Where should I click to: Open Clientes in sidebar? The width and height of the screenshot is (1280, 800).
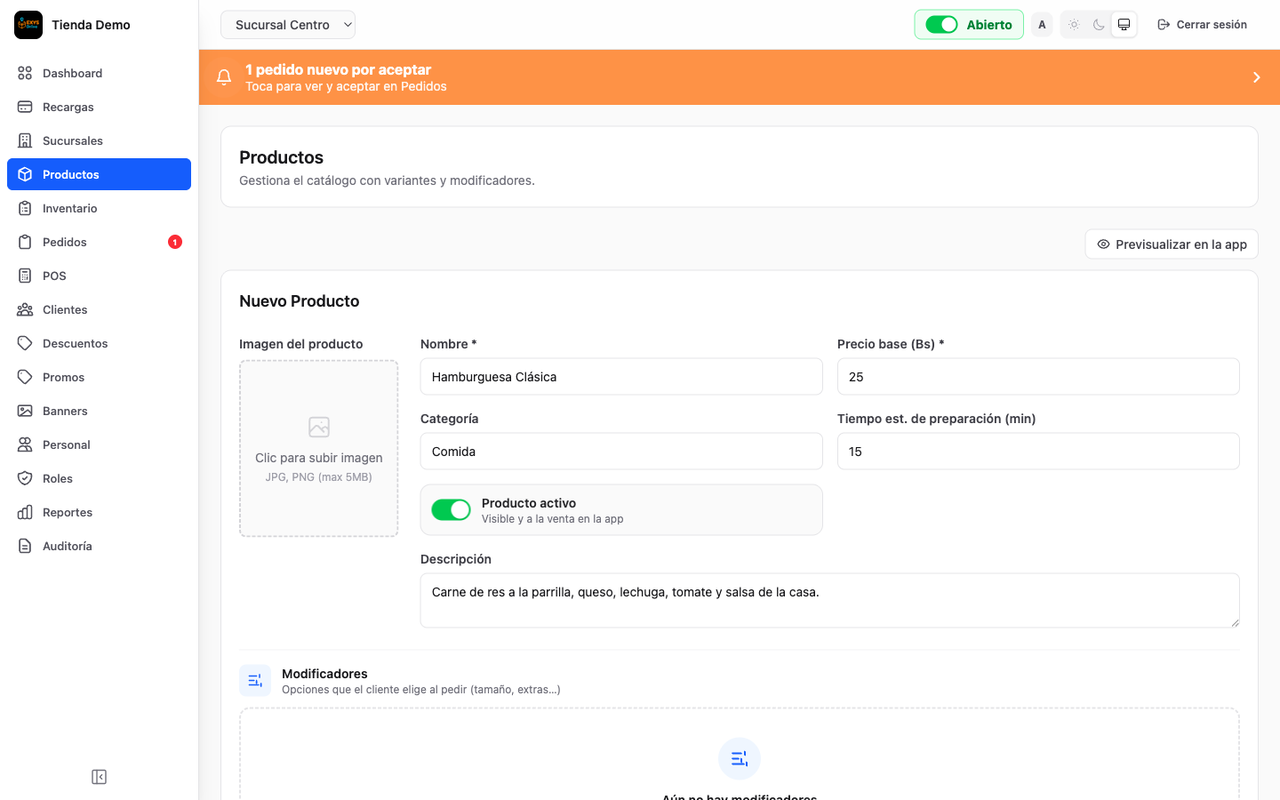[99, 310]
